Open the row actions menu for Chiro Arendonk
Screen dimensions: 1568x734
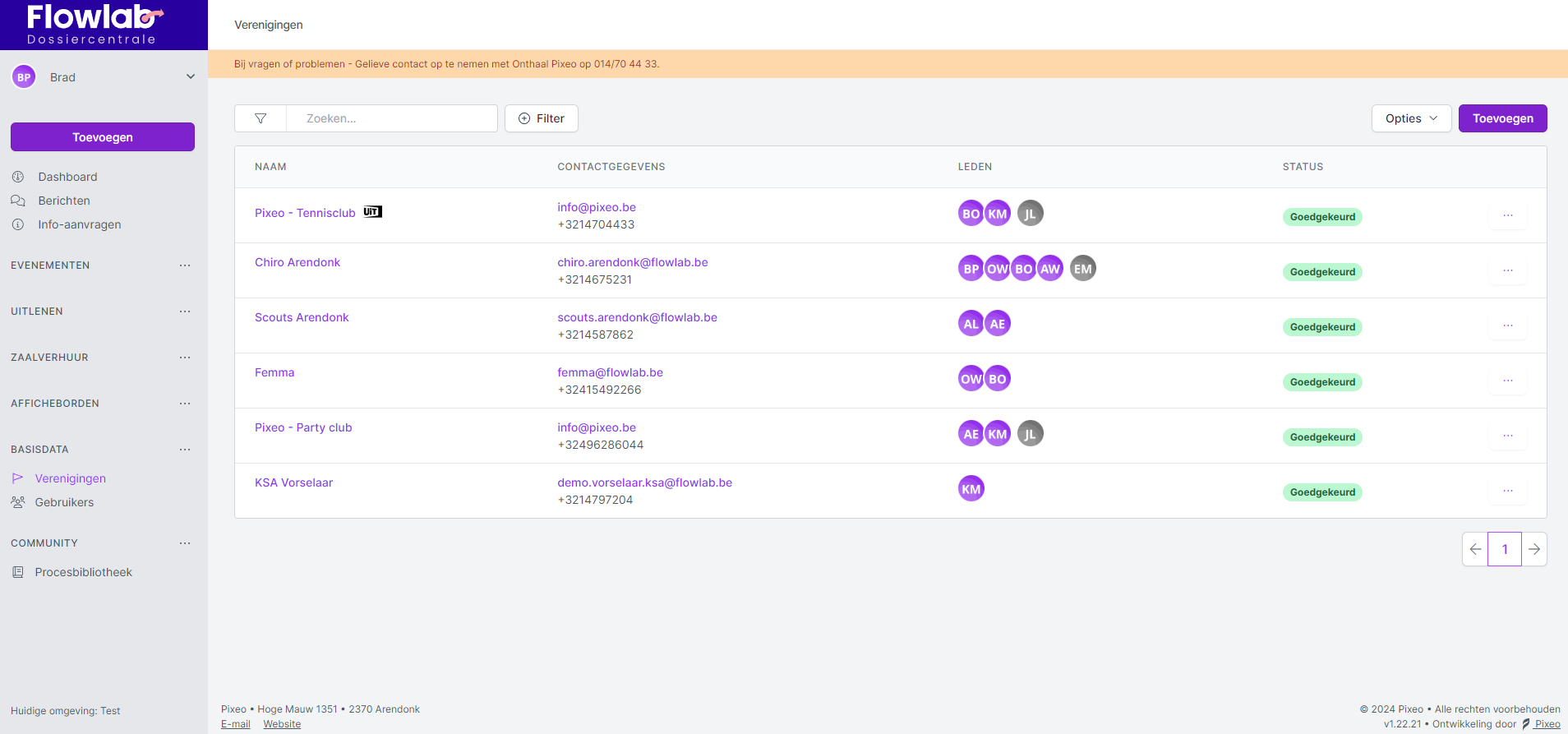1507,270
